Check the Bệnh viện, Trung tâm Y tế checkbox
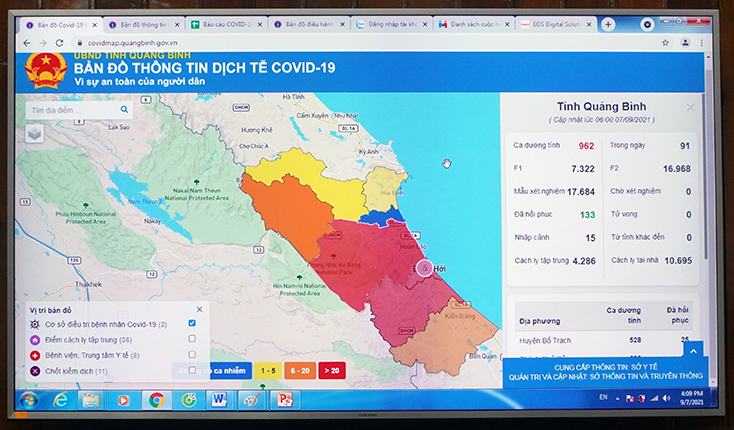Viewport: 734px width, 430px height. 192,354
